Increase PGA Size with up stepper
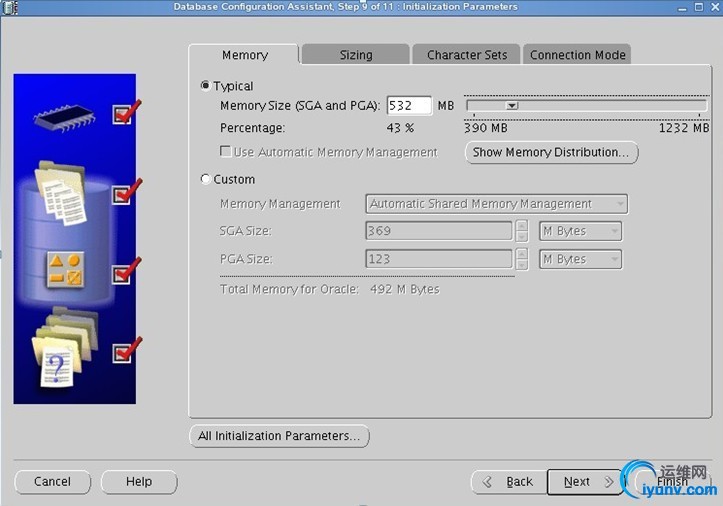 522,254
